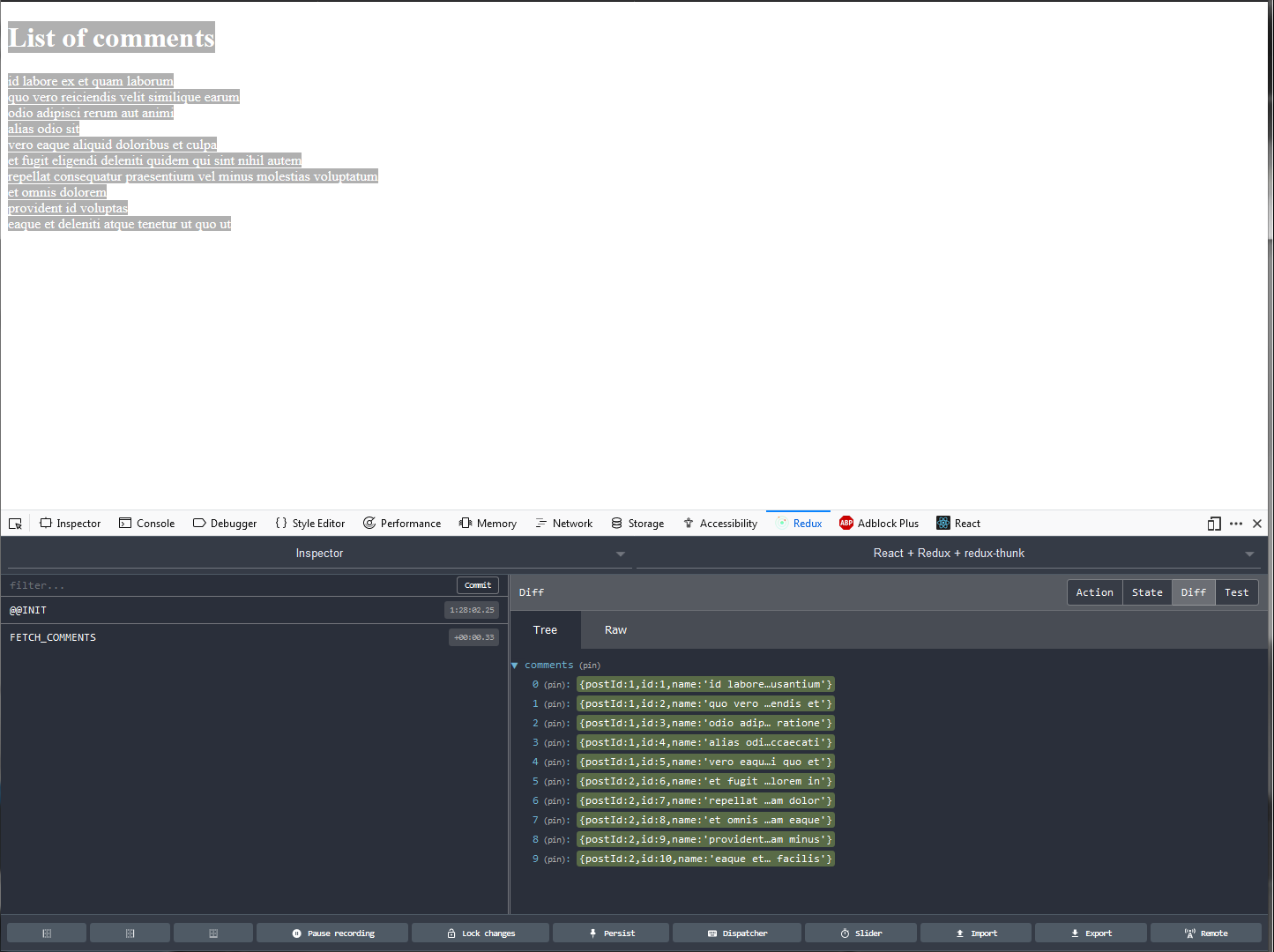Switch to the Test view
The image size is (1274, 952).
pos(1236,592)
